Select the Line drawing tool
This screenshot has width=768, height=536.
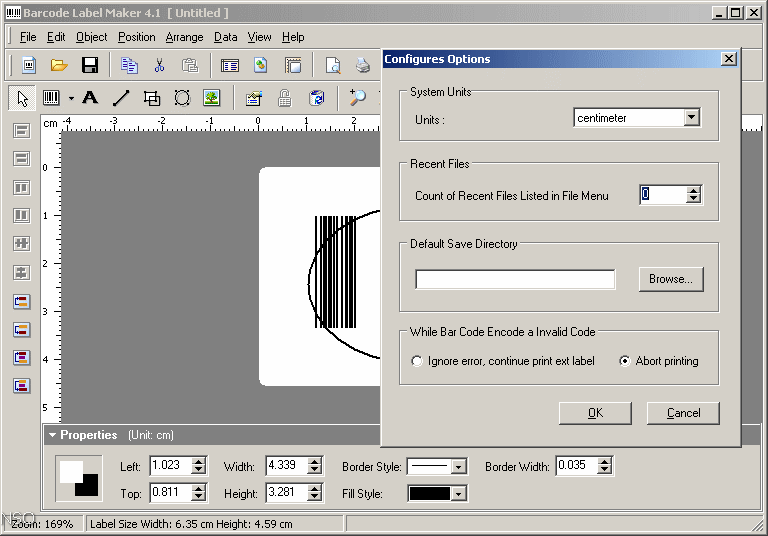point(121,98)
